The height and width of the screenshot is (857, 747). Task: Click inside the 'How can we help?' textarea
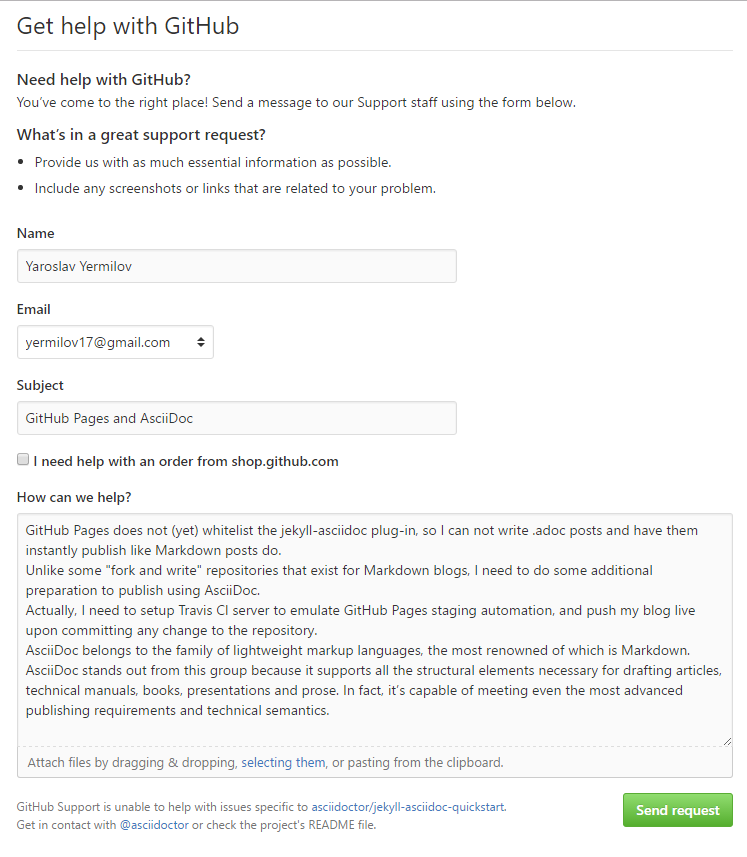(374, 630)
